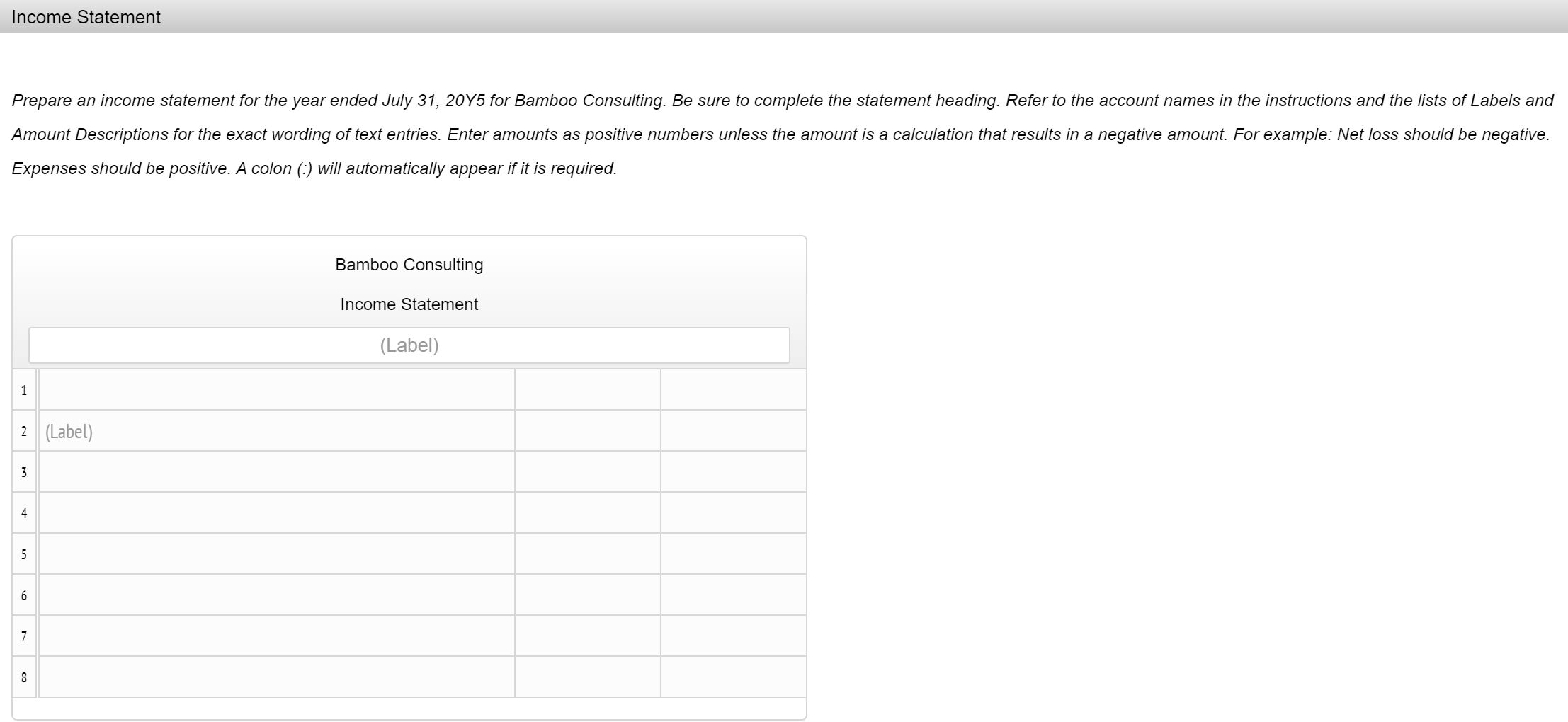Select the Label cell on row 2
Viewport: 1568px width, 722px height.
[276, 431]
